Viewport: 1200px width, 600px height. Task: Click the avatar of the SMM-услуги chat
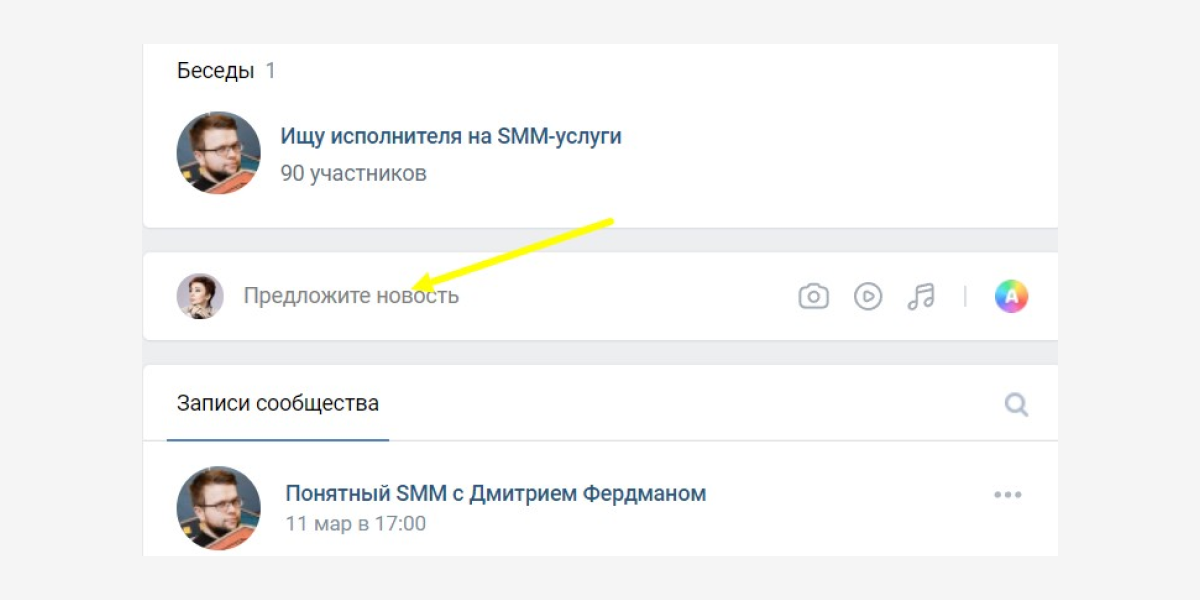tap(218, 153)
